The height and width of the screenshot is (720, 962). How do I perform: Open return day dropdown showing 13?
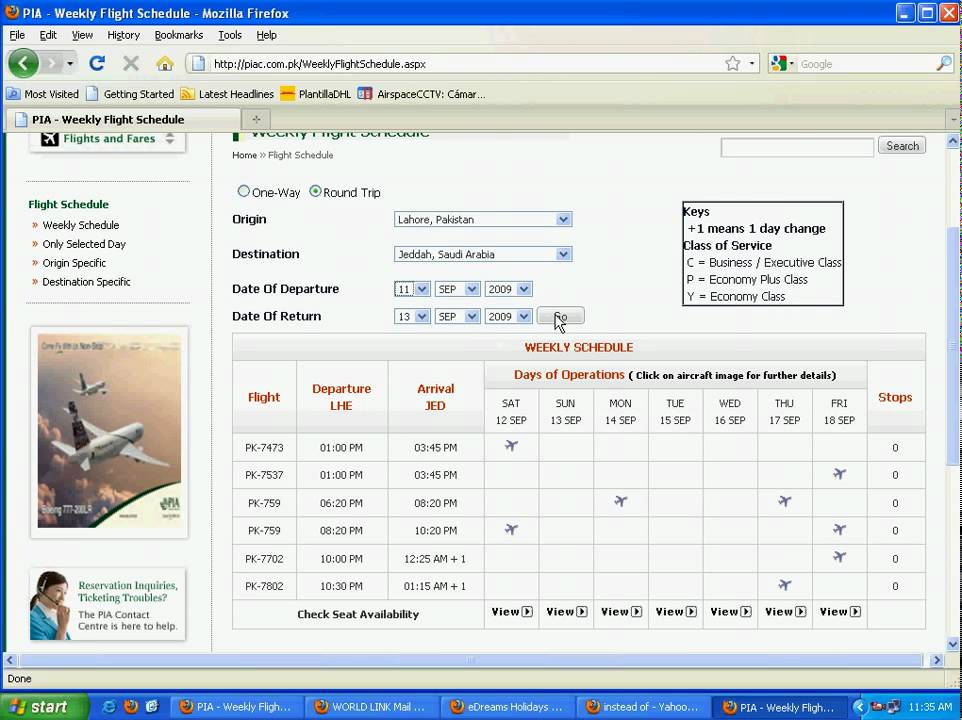pyautogui.click(x=412, y=316)
